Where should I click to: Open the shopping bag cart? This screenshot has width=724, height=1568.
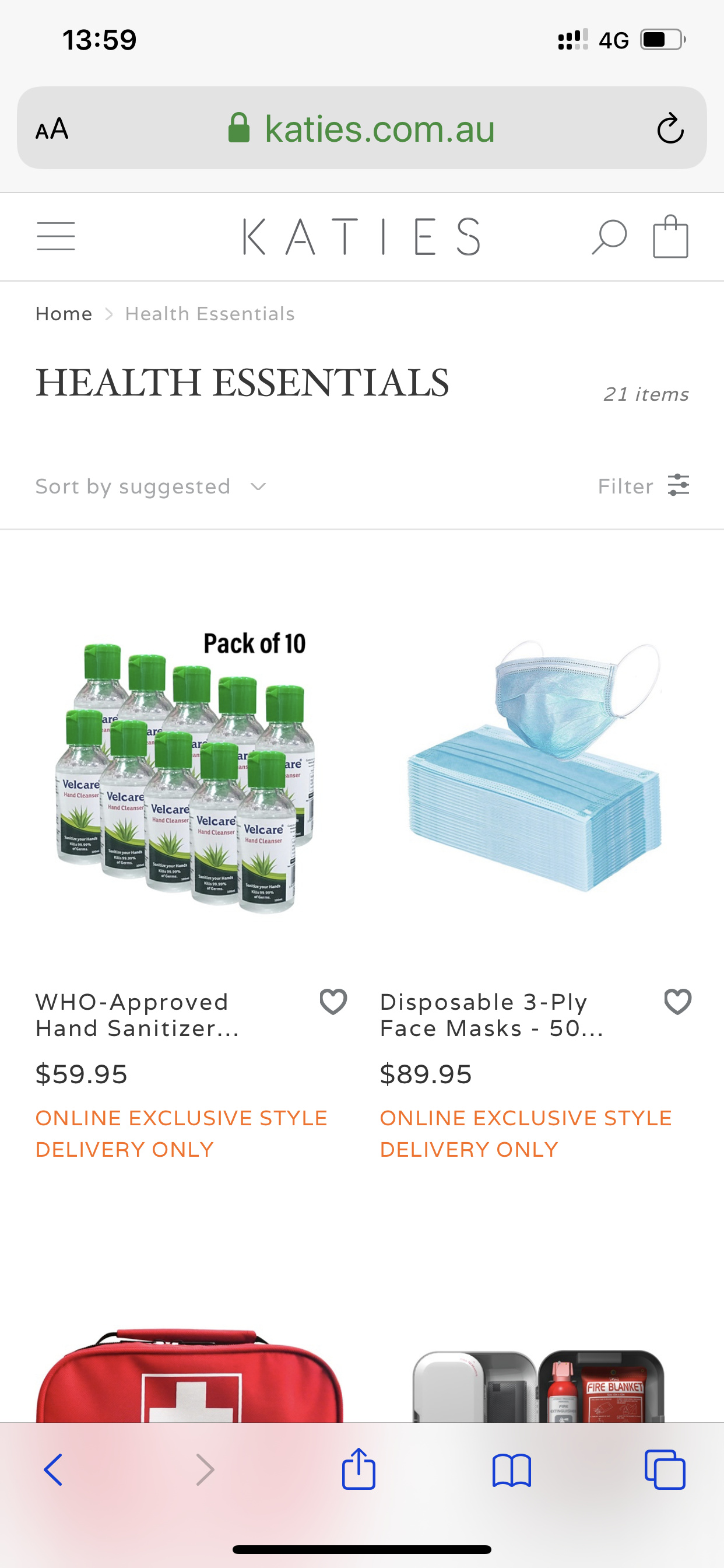[x=670, y=236]
